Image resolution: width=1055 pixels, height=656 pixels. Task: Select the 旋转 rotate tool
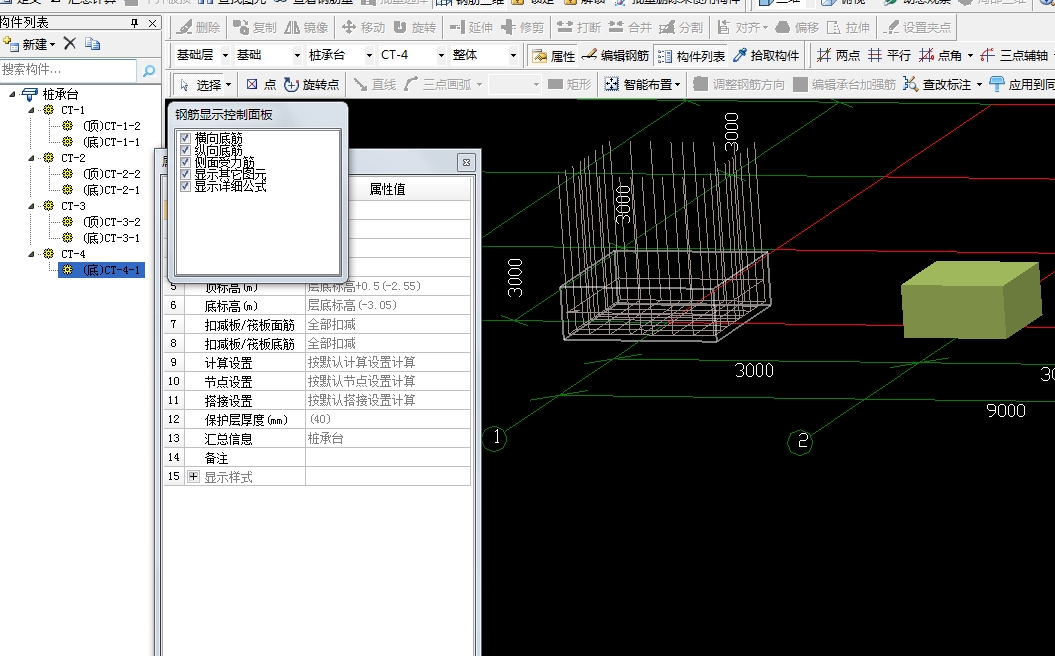click(414, 28)
